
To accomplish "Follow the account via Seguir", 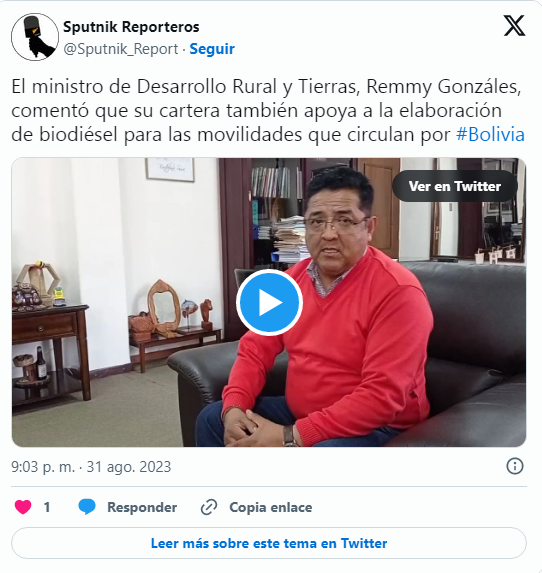I will tap(212, 49).
